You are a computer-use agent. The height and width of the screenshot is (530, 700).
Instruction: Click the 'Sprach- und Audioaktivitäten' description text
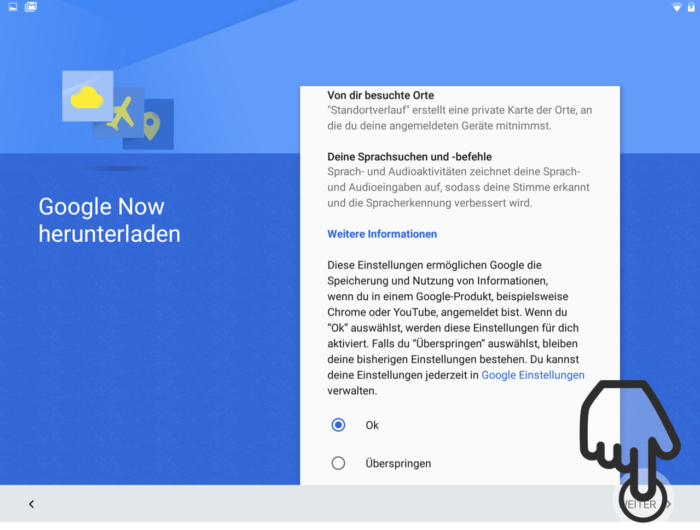point(458,187)
